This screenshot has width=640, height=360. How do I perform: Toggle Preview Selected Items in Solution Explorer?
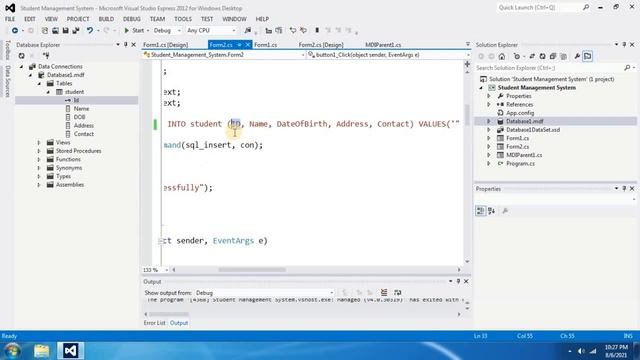point(588,56)
